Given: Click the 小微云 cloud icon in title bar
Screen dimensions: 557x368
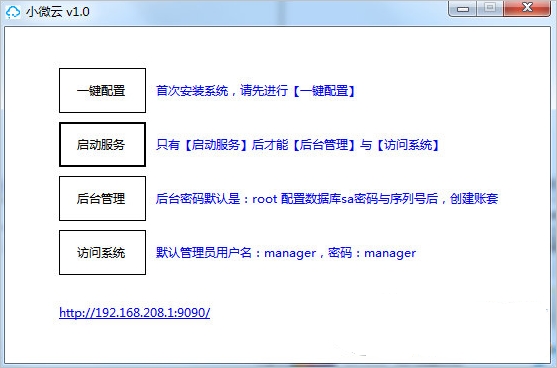Looking at the screenshot, I should click(x=13, y=12).
